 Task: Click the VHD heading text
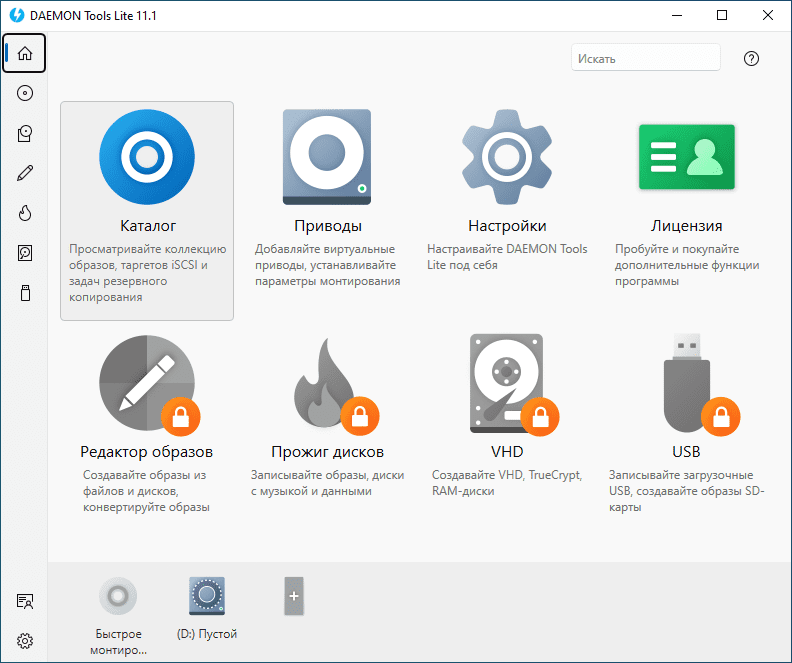click(x=507, y=451)
